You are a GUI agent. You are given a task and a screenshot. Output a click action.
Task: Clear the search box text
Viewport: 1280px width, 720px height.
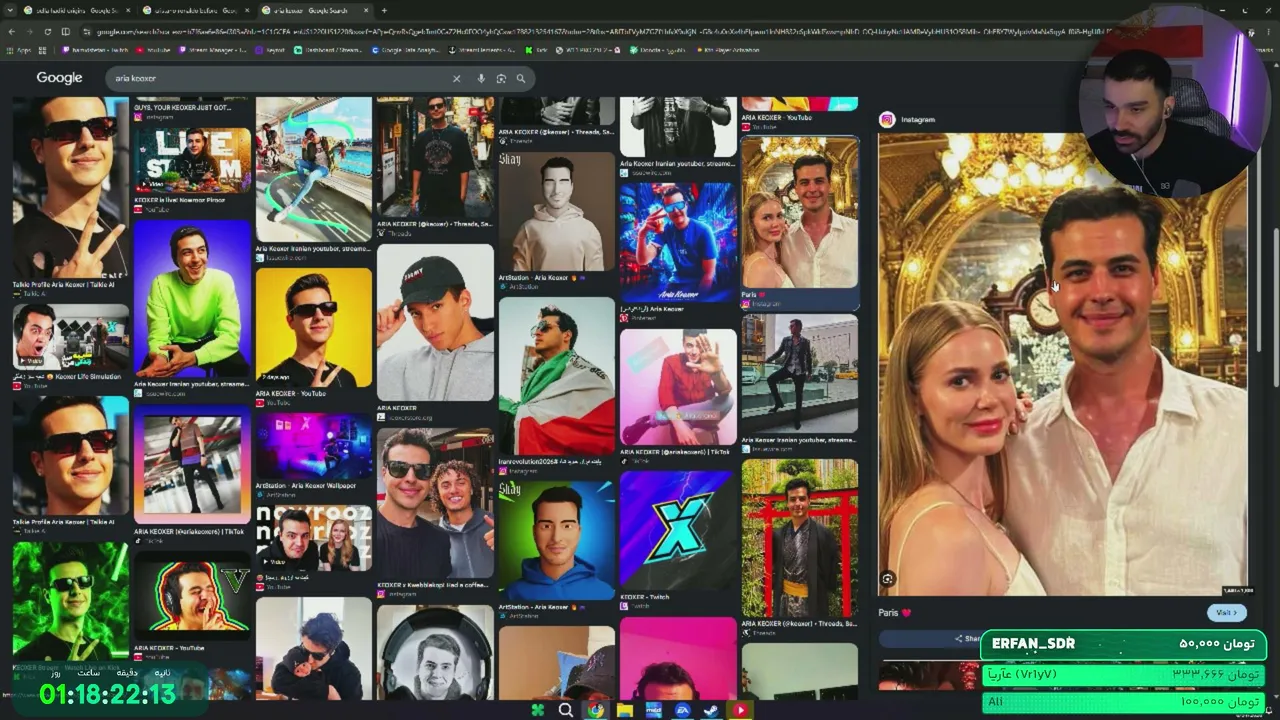tap(456, 78)
